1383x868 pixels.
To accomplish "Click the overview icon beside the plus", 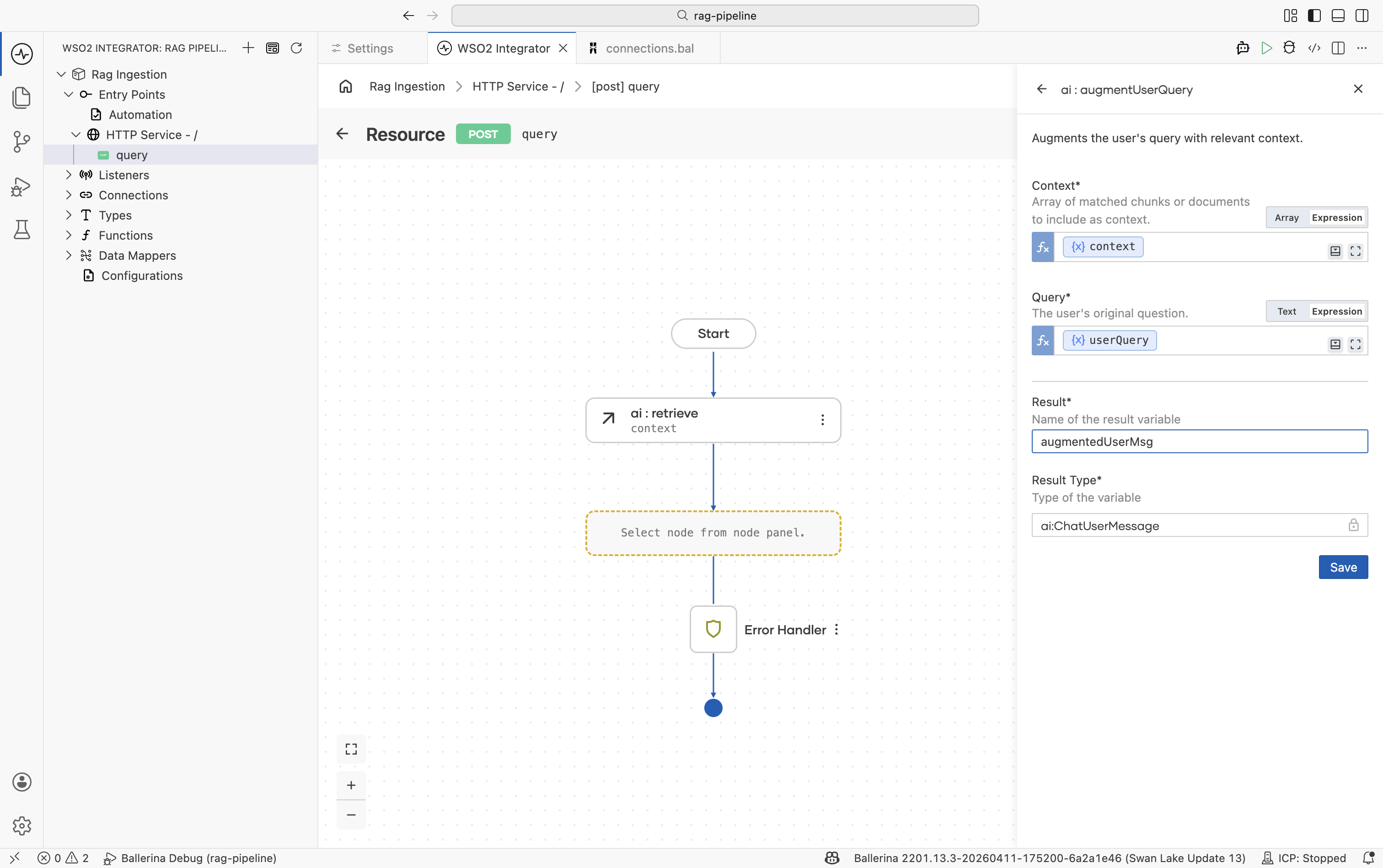I will click(x=273, y=48).
